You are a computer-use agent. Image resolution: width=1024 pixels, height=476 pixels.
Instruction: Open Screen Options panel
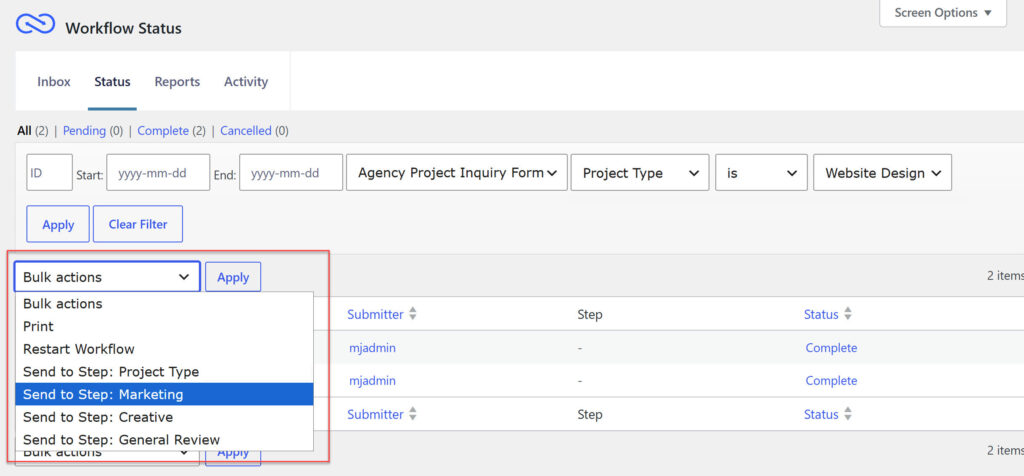[x=942, y=13]
